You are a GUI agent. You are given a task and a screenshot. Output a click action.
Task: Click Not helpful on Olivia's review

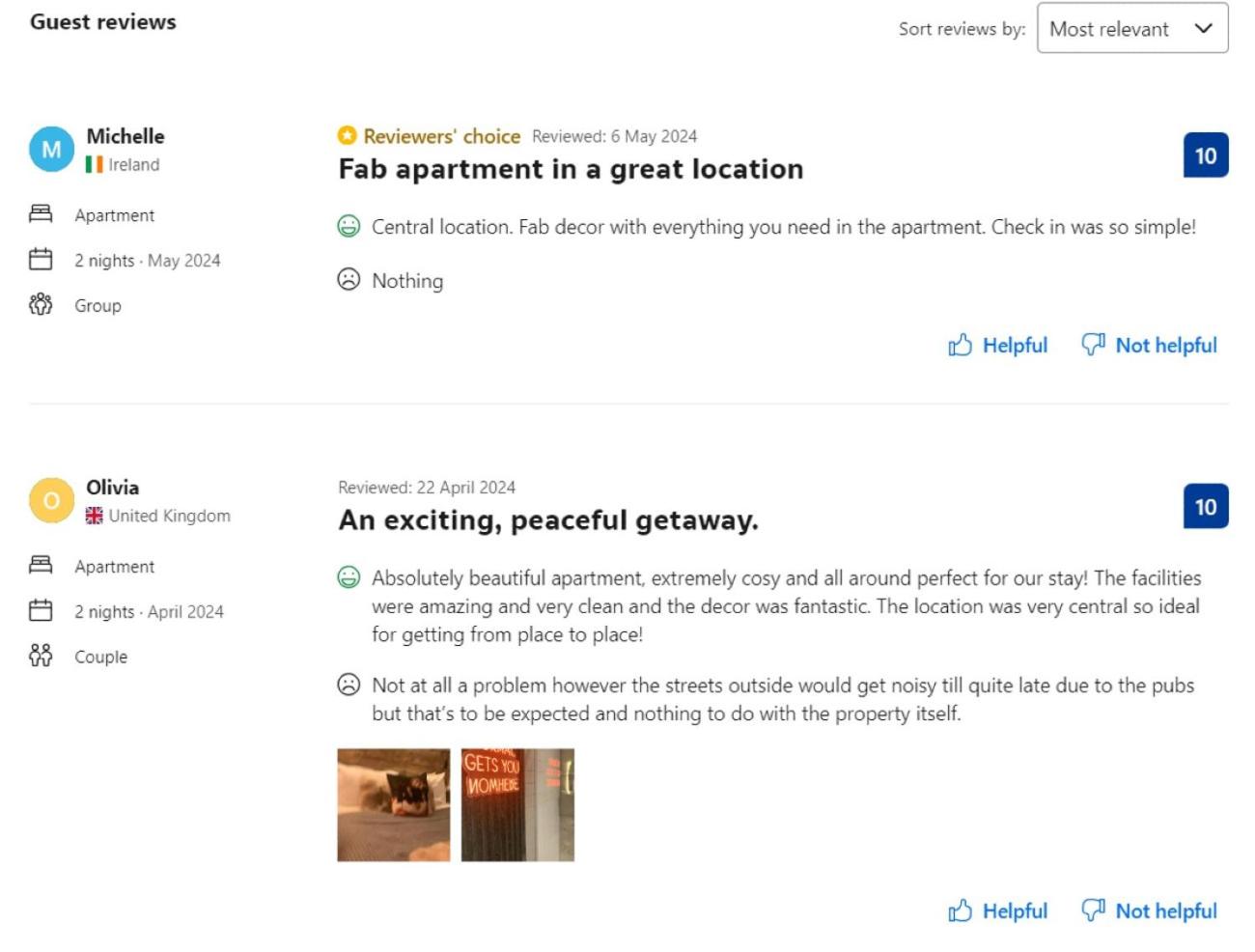click(x=1150, y=910)
